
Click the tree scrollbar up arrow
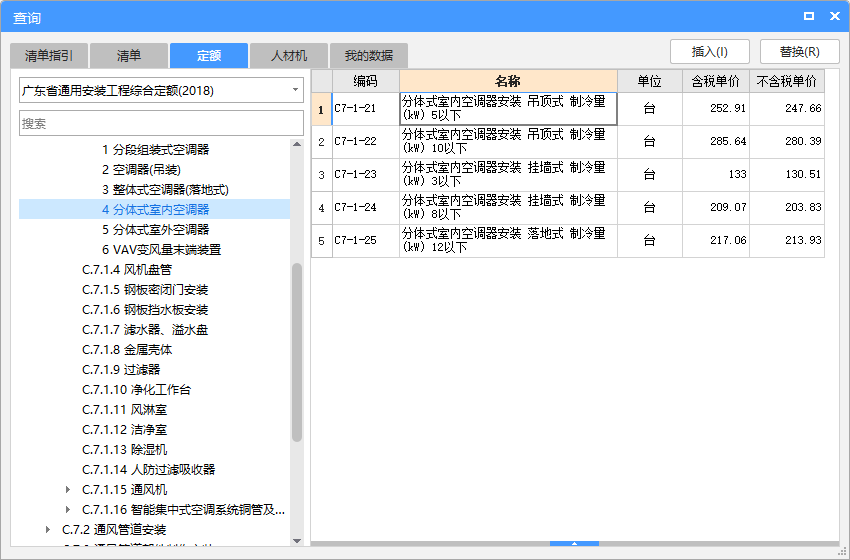click(297, 144)
